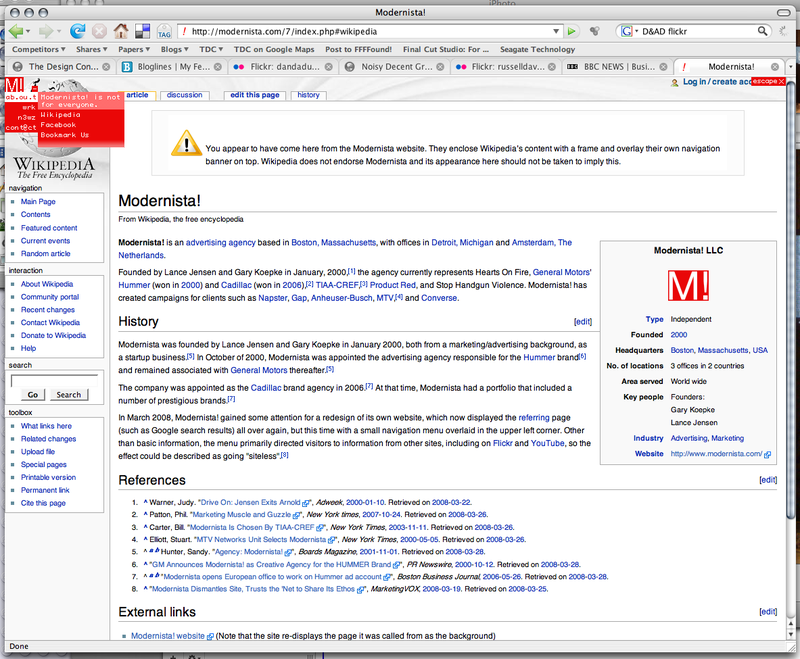Open the Wikipedia discussion tab
This screenshot has width=800, height=659.
pyautogui.click(x=184, y=95)
